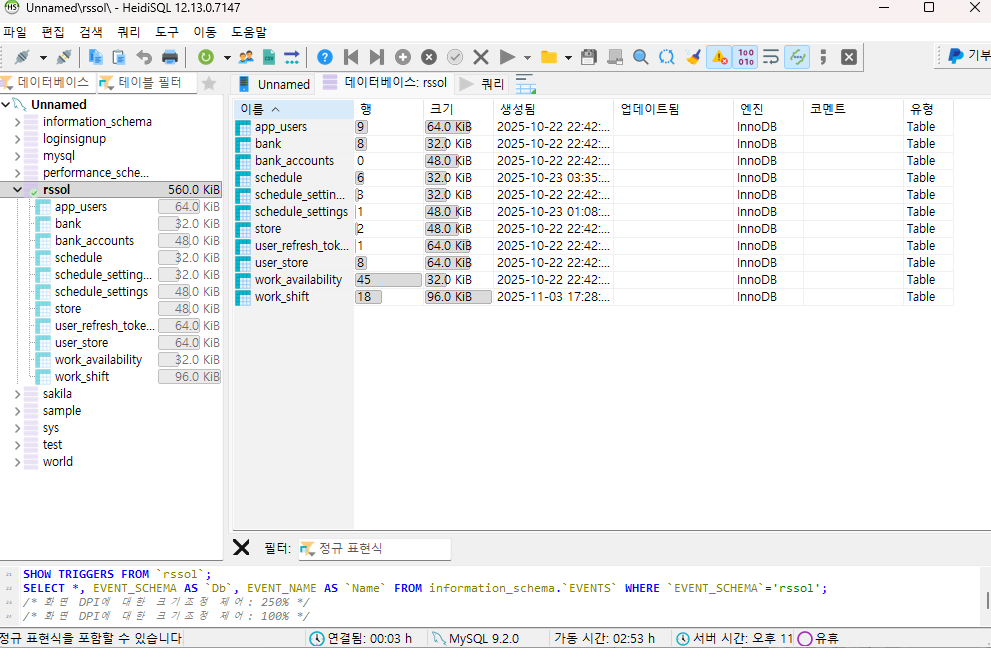
Task: Click the replace text circular arrows icon
Action: coord(667,57)
